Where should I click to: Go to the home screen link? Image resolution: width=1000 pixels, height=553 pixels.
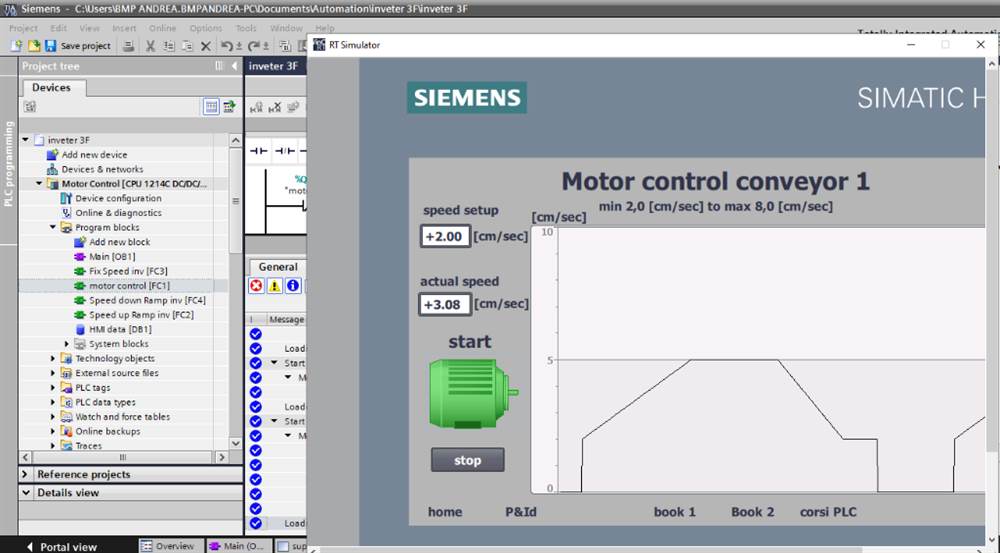coord(445,512)
